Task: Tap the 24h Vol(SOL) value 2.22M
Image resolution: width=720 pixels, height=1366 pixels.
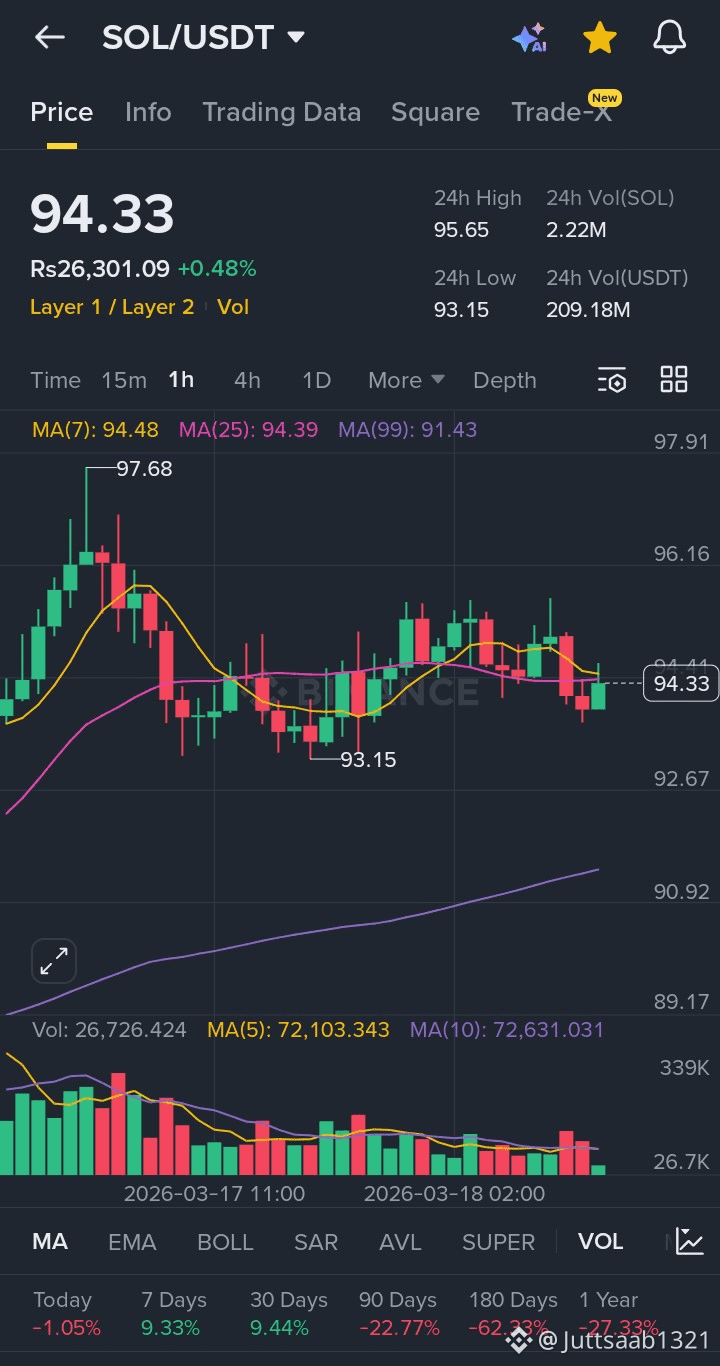Action: coord(576,230)
